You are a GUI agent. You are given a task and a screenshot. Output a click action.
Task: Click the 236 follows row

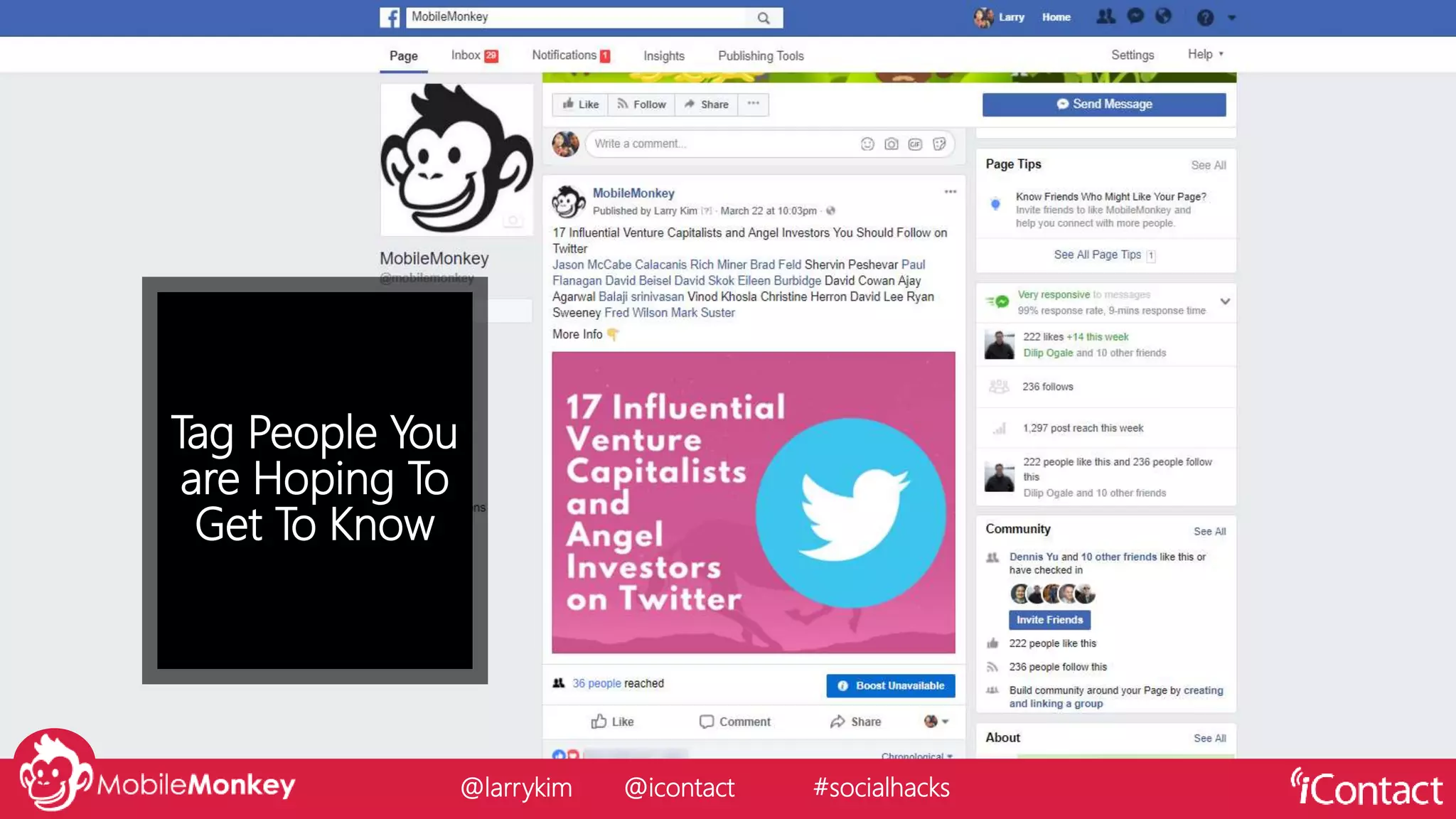tap(1106, 387)
